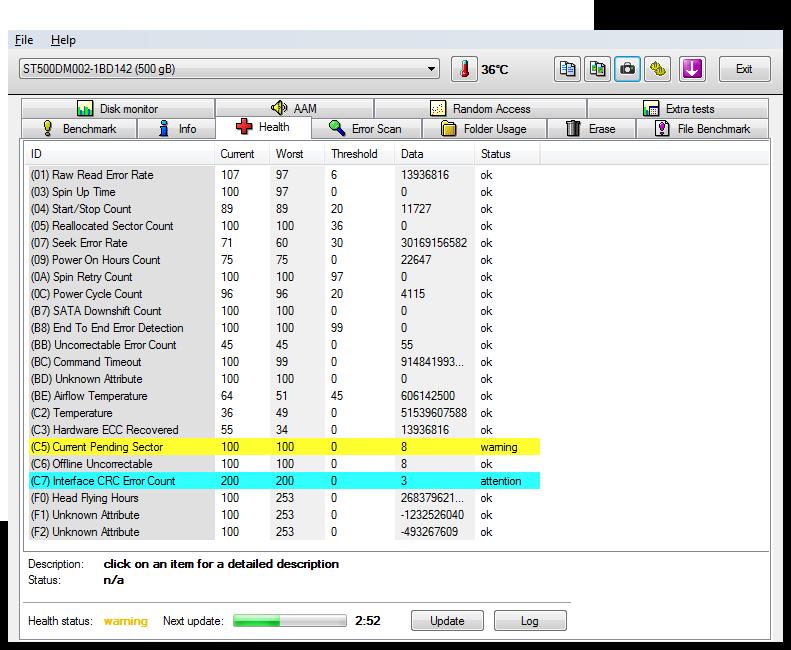Click the orange warning health status text

(x=126, y=621)
